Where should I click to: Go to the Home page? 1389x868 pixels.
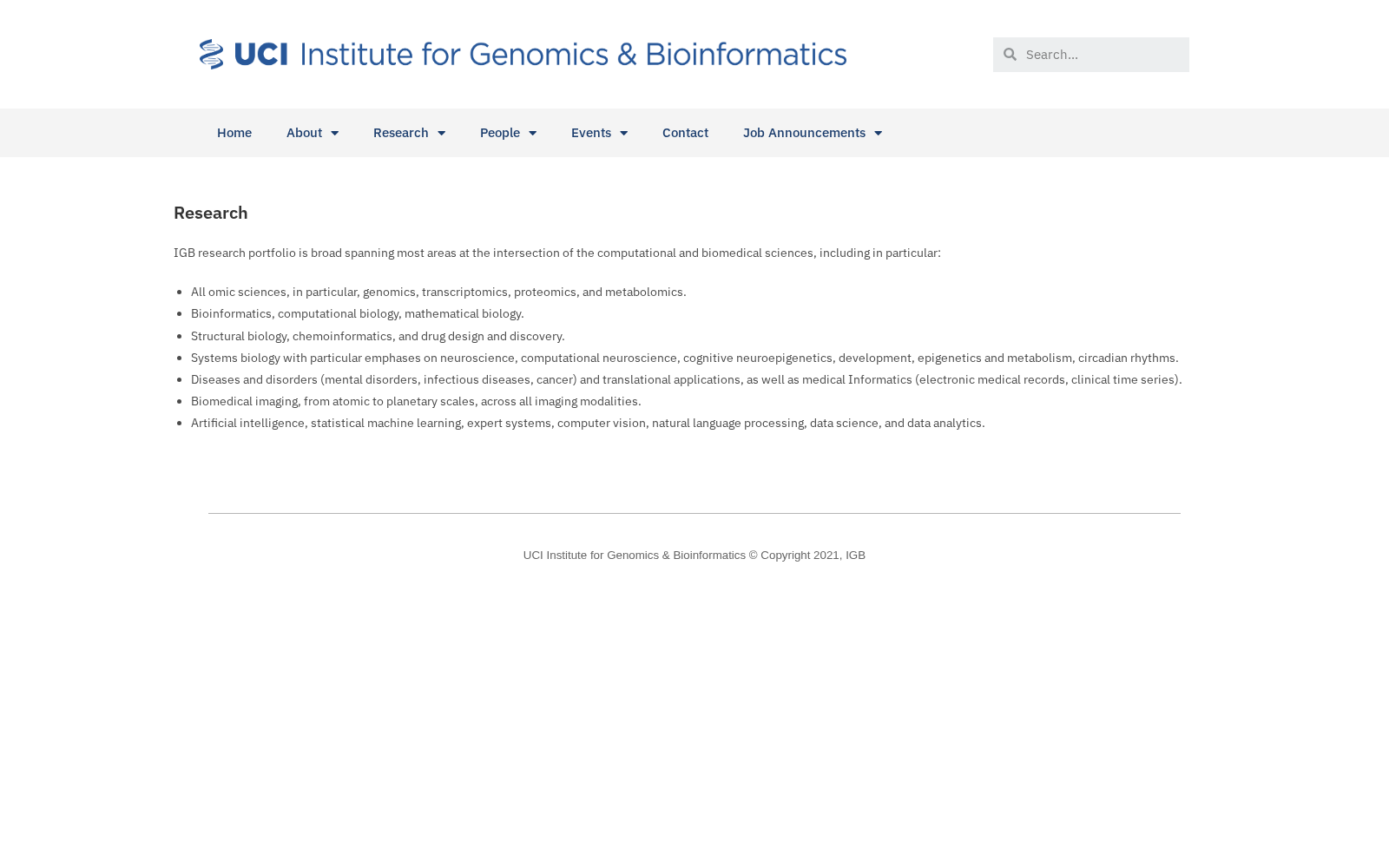pyautogui.click(x=234, y=133)
